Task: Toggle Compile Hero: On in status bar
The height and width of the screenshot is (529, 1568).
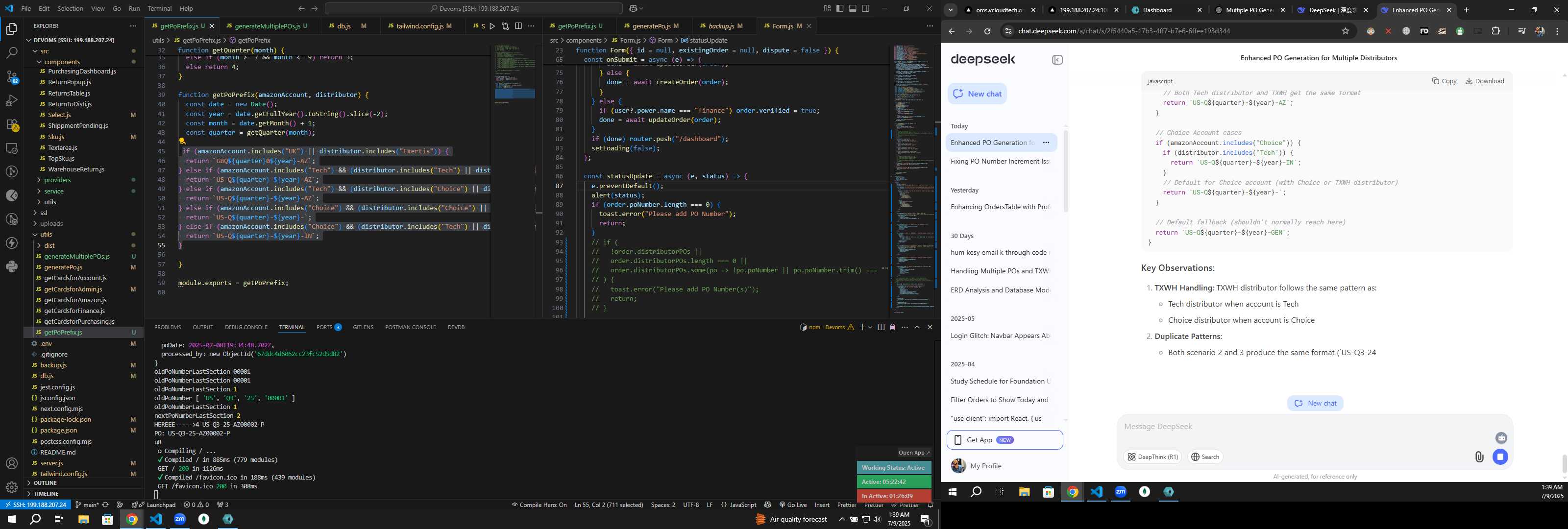Action: tap(539, 505)
